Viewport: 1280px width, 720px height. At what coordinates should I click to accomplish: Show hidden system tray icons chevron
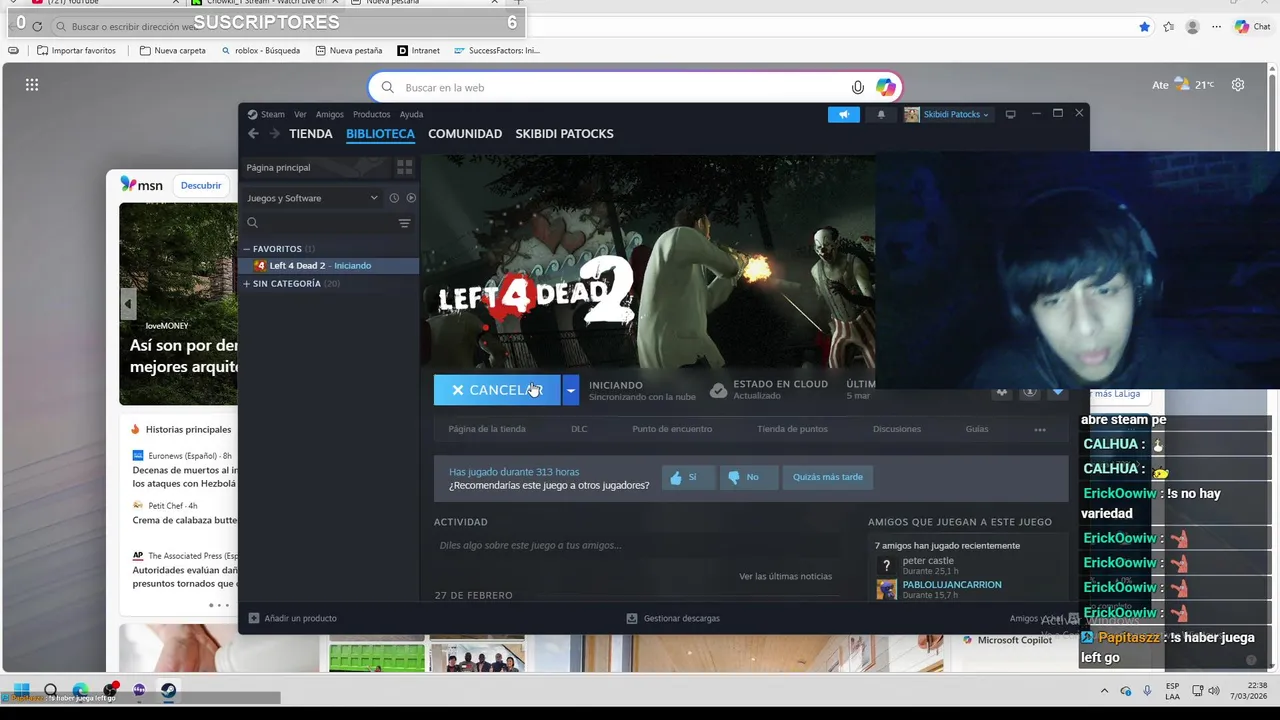pyautogui.click(x=1104, y=691)
